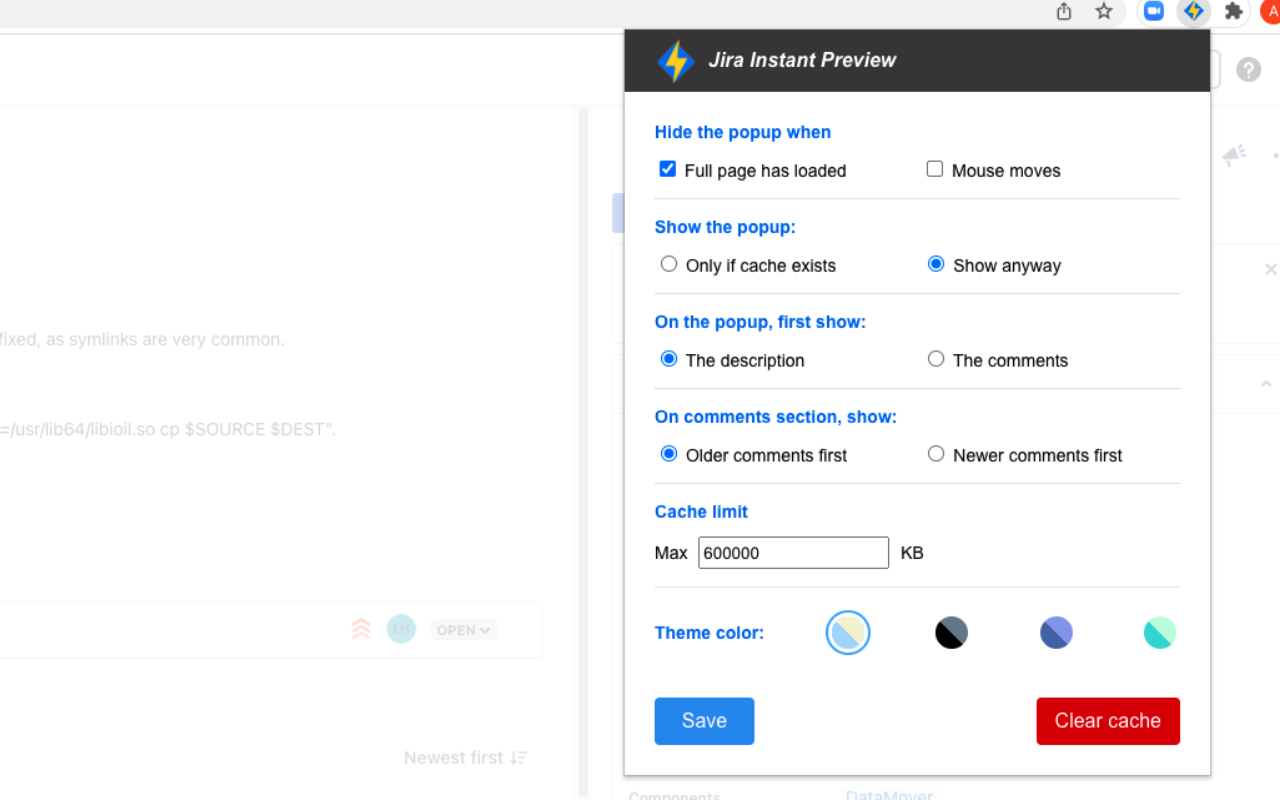Open the OPEN status dropdown on issue row
This screenshot has width=1280, height=800.
coord(464,630)
